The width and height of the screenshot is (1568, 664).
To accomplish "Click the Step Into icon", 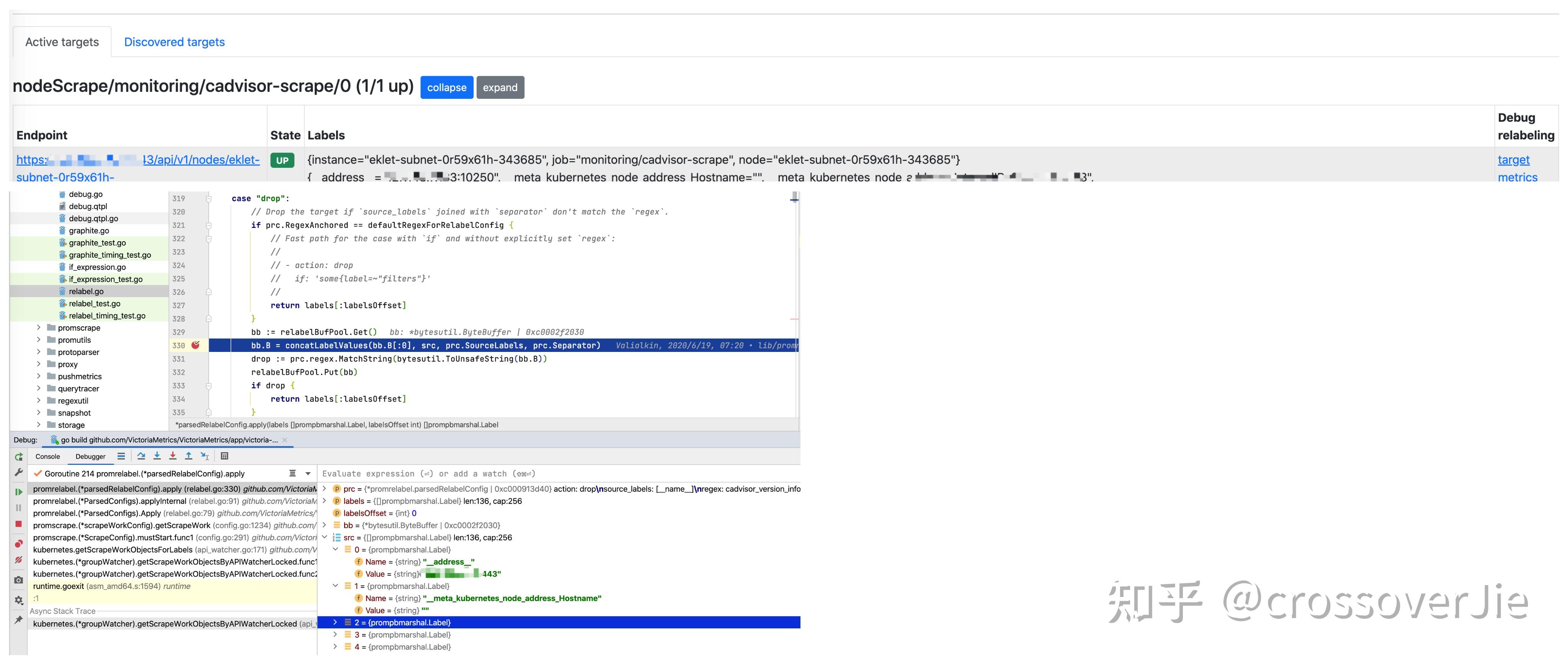I will coord(157,456).
